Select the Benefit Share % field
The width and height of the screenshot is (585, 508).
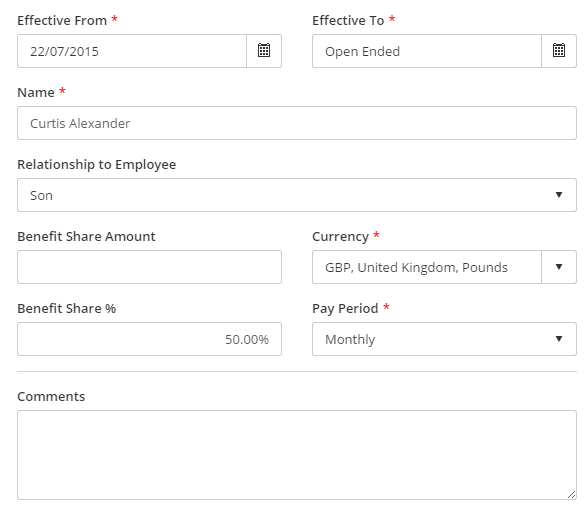(150, 339)
